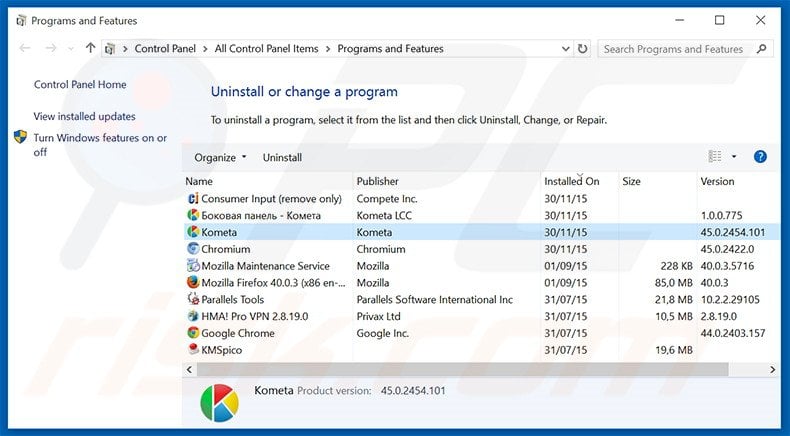Screen dimensions: 790x436
Task: Open the view options dropdown arrow
Action: (734, 157)
